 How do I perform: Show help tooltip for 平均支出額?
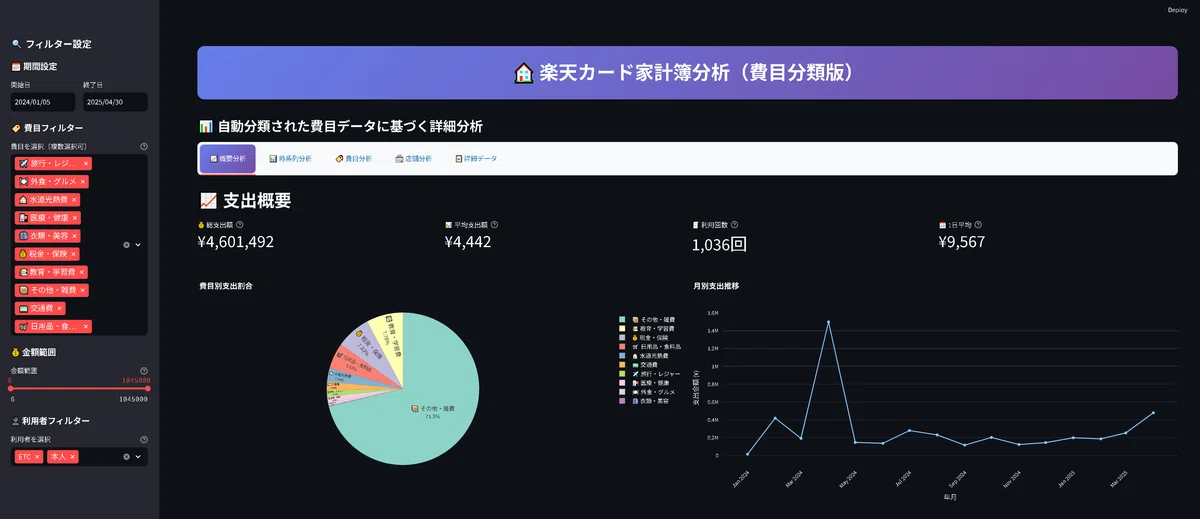click(494, 225)
